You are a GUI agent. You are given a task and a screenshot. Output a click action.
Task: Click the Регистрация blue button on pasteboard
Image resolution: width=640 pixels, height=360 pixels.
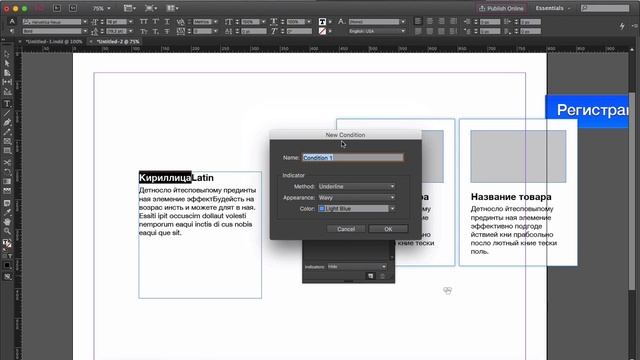pos(587,110)
